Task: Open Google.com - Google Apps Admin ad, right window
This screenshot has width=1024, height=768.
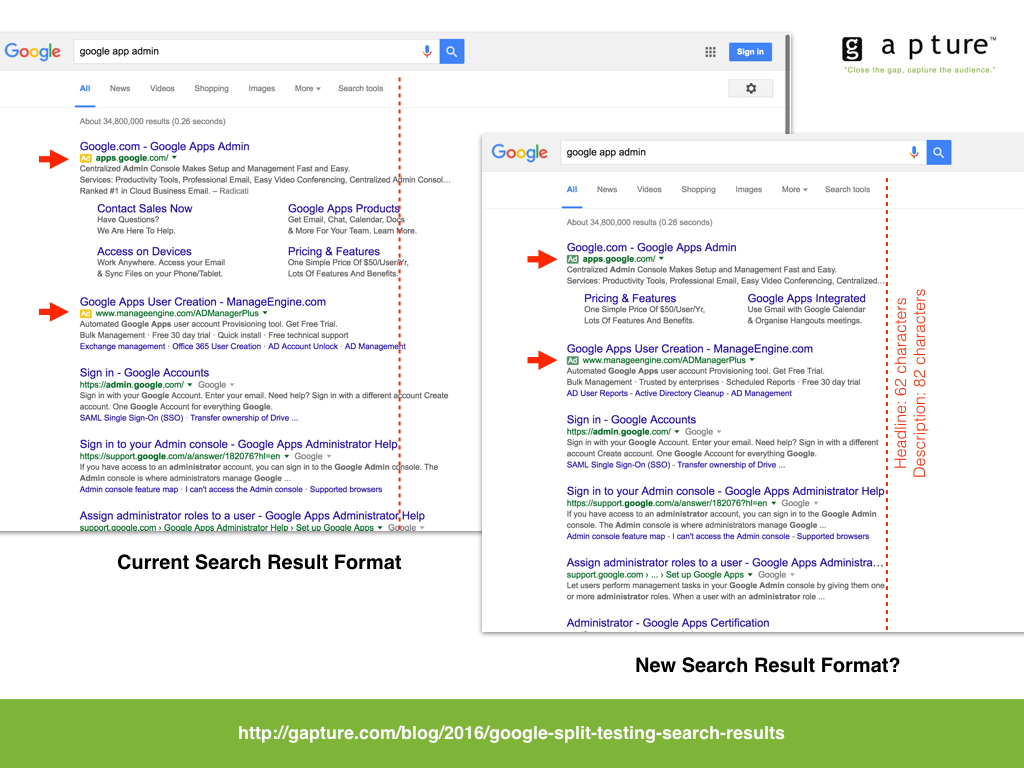Action: [652, 248]
